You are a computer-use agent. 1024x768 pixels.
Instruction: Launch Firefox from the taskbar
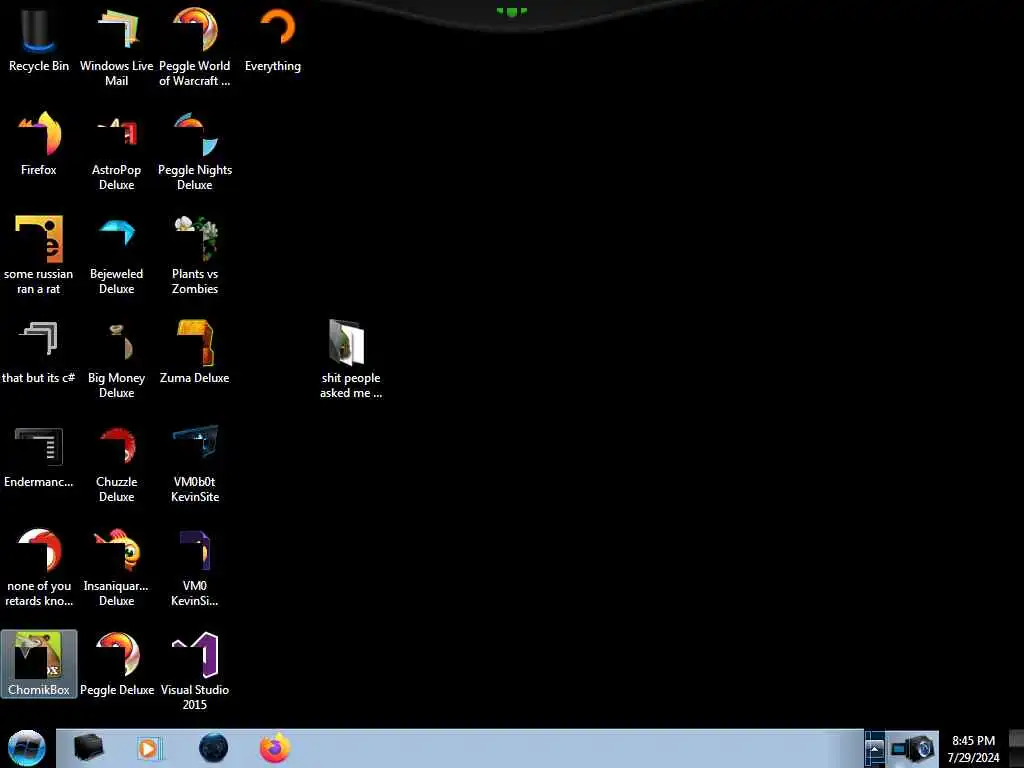point(275,748)
